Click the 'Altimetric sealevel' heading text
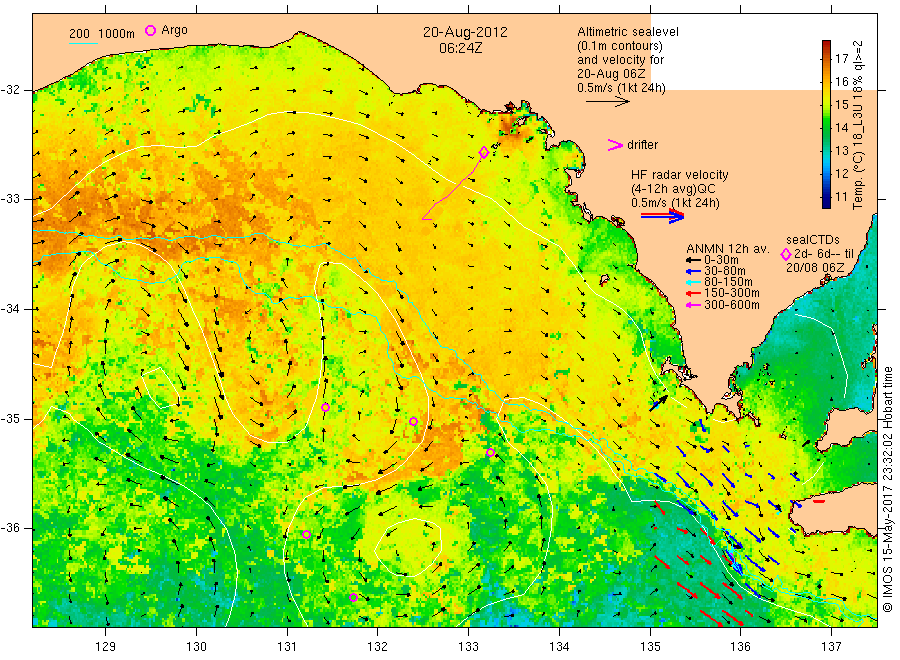Screen dimensions: 900x660 pyautogui.click(x=628, y=32)
